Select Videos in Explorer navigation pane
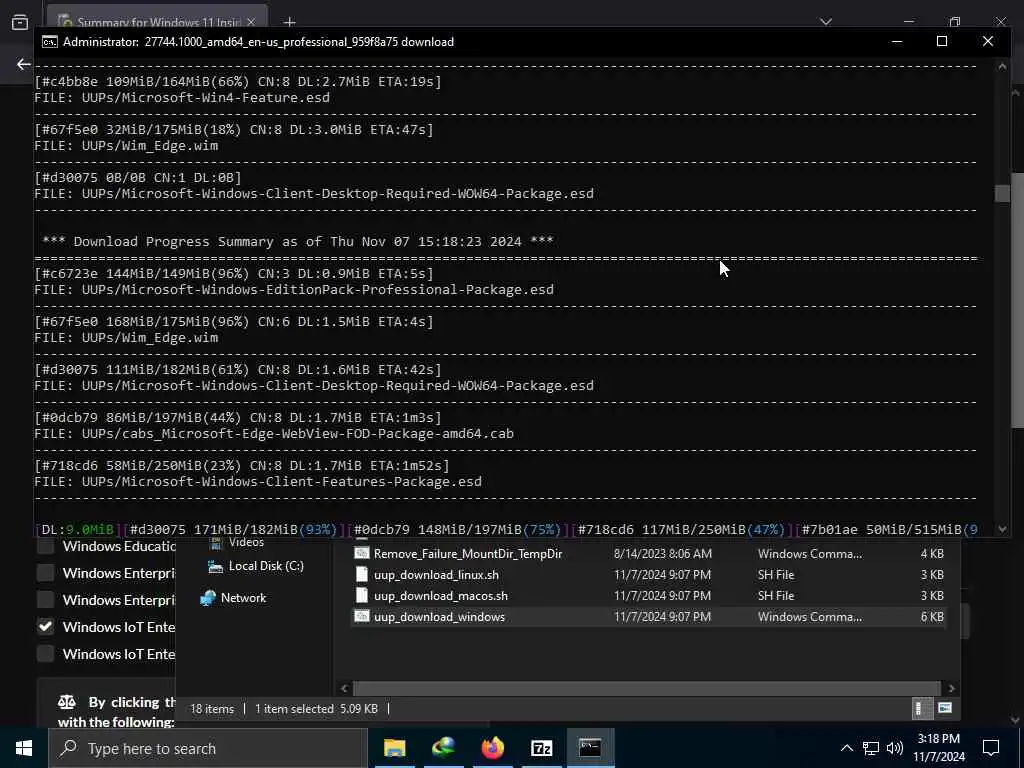 [246, 543]
